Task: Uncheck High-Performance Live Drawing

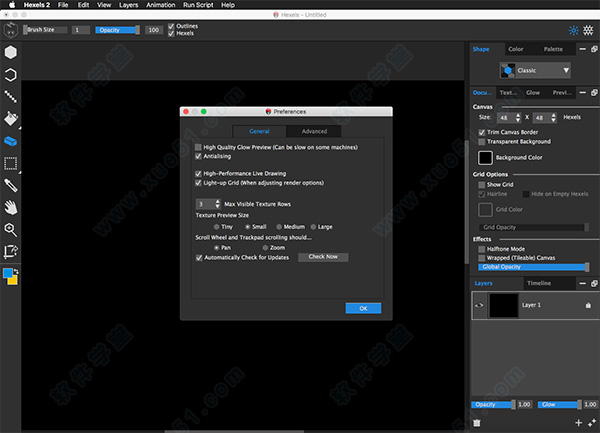Action: pos(198,174)
